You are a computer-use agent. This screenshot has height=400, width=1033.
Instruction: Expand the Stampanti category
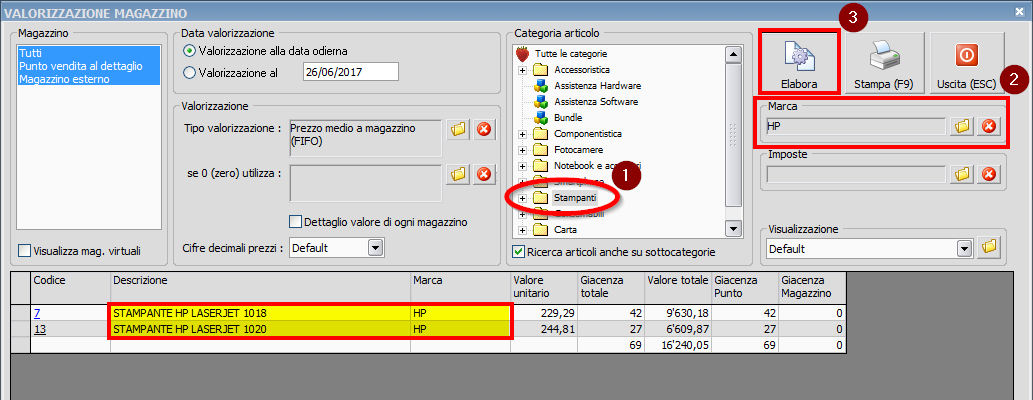click(522, 198)
